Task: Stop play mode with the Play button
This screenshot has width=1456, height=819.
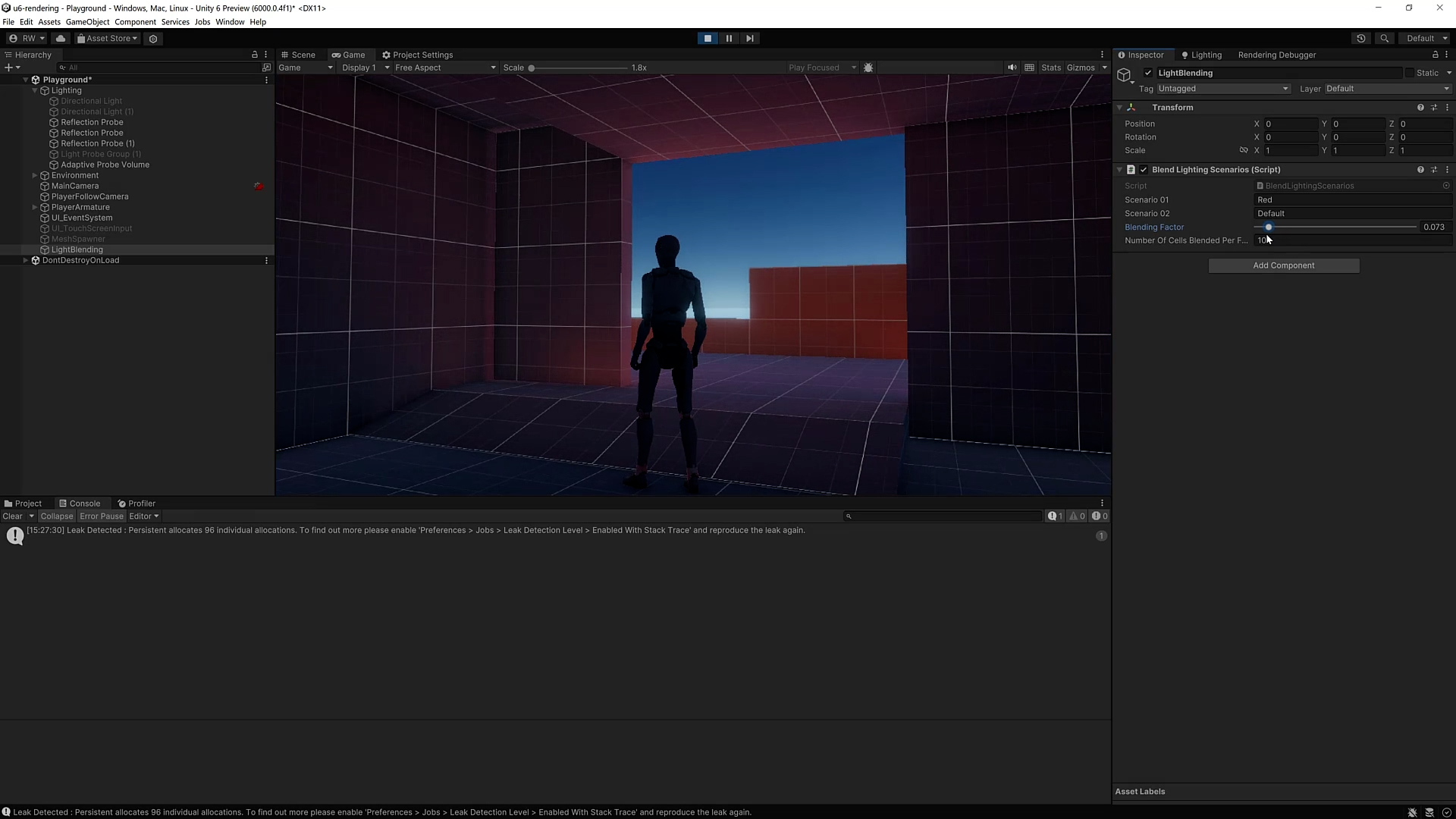Action: pos(708,39)
